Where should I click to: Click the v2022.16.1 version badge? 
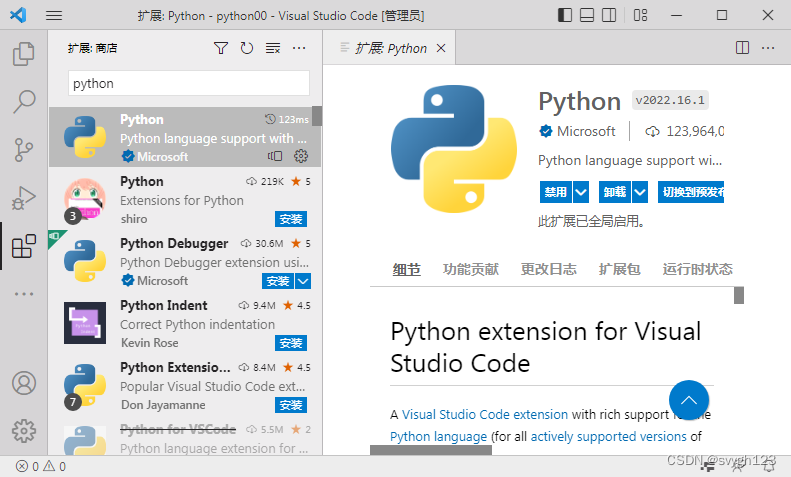[670, 100]
